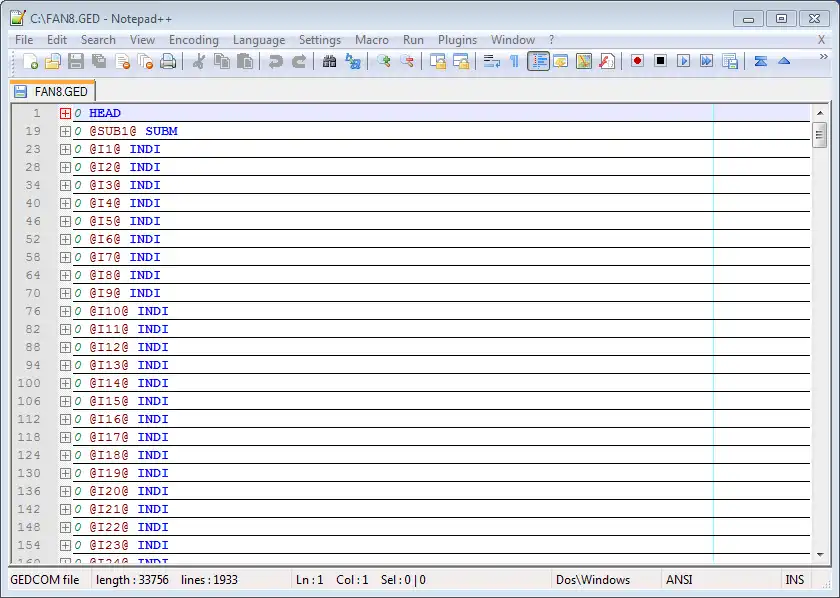Toggle synchronized horizontal scrolling icon
Viewport: 840px width, 598px height.
[x=461, y=62]
